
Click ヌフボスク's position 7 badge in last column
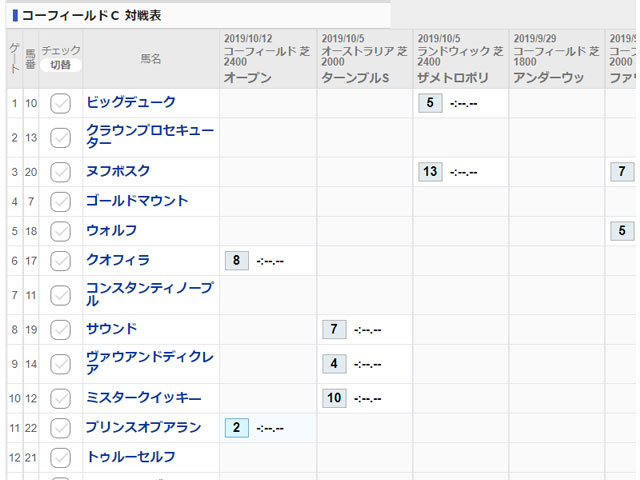tap(622, 171)
